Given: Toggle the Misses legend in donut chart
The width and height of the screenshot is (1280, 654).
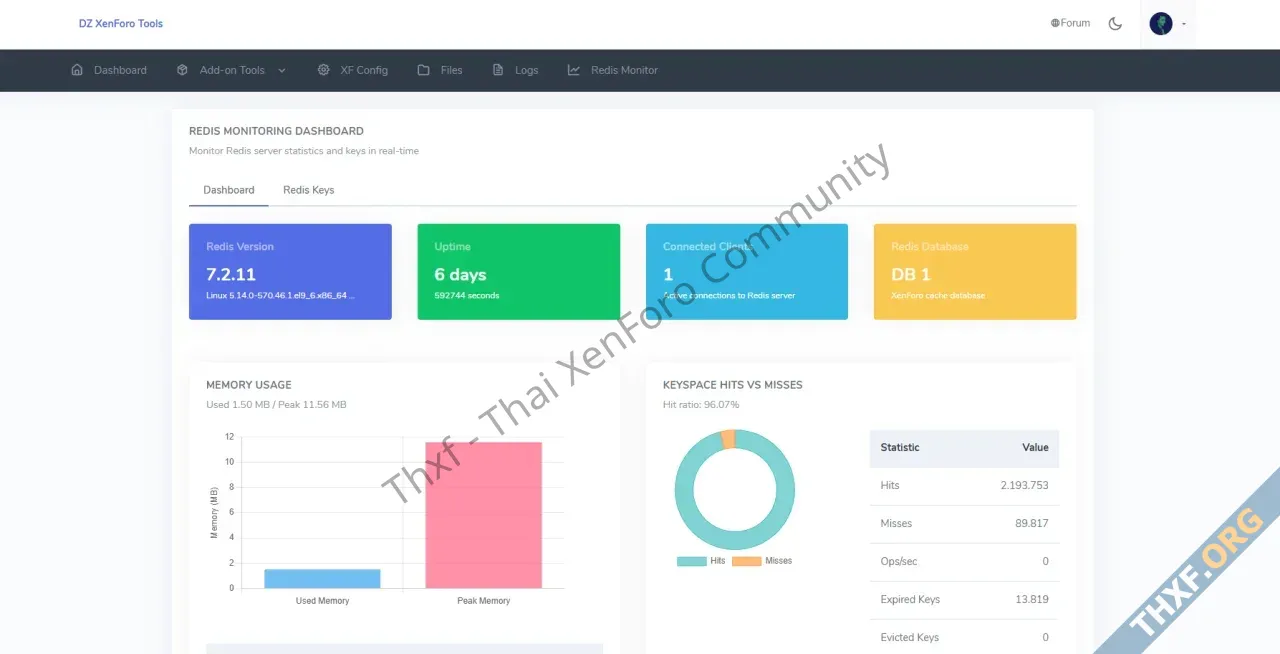Looking at the screenshot, I should (762, 561).
